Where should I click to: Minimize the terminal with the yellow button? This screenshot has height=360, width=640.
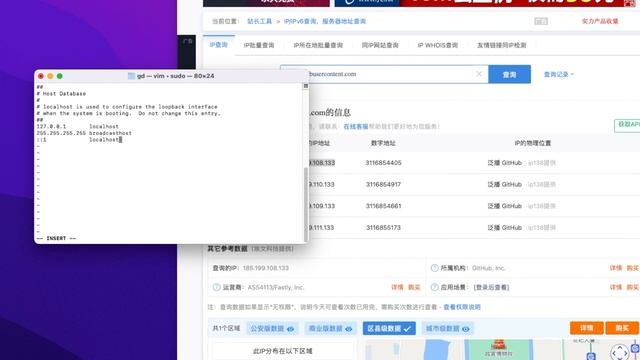tap(50, 76)
